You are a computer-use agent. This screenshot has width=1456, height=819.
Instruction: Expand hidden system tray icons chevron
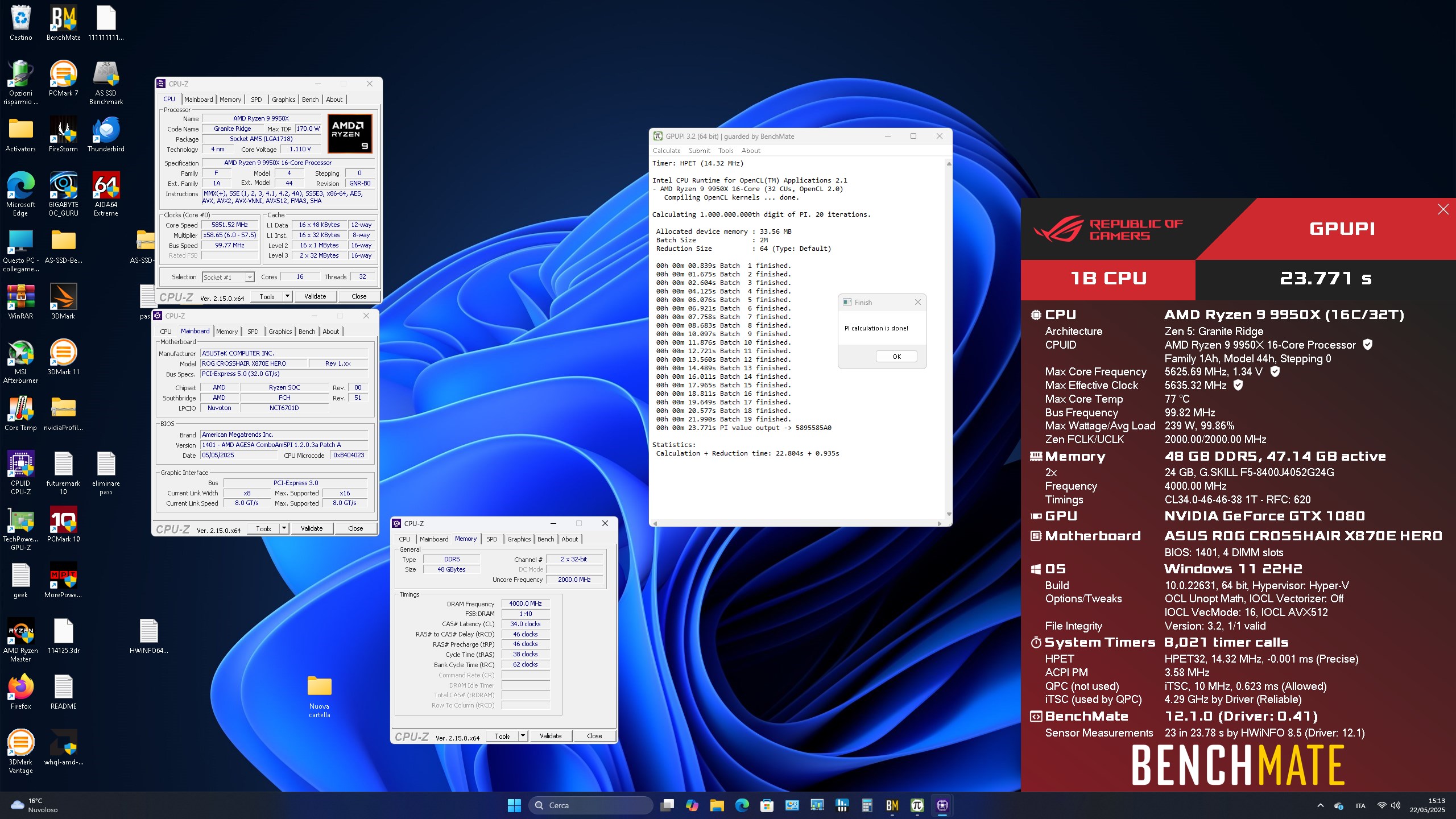coord(1320,805)
